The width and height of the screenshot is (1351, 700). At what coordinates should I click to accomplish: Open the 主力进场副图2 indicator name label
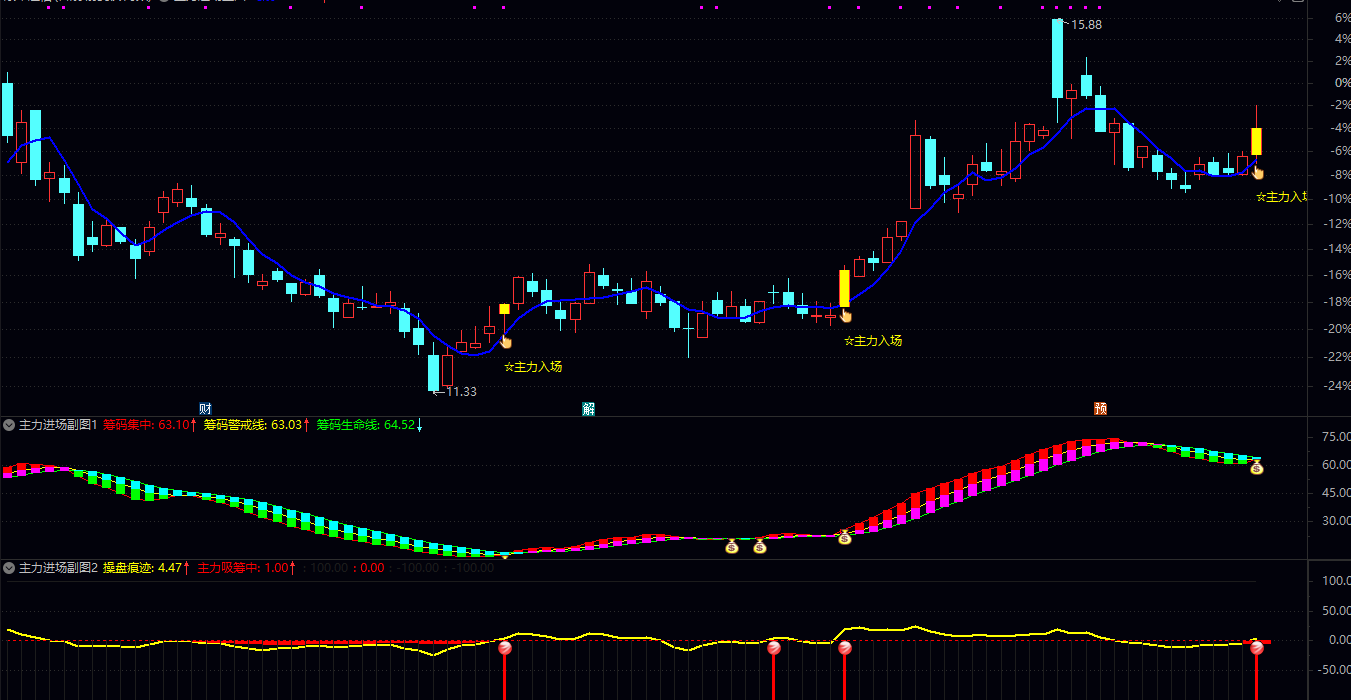[58, 568]
